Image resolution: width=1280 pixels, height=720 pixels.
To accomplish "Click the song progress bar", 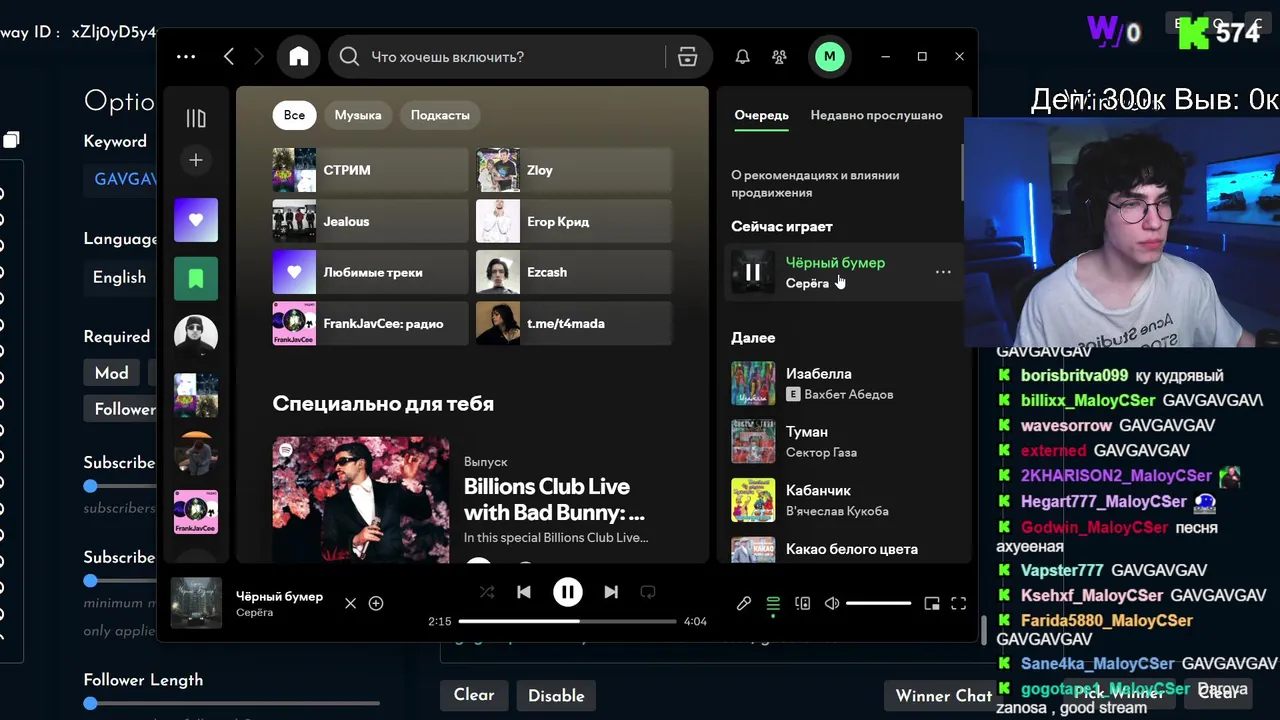I will pos(567,621).
